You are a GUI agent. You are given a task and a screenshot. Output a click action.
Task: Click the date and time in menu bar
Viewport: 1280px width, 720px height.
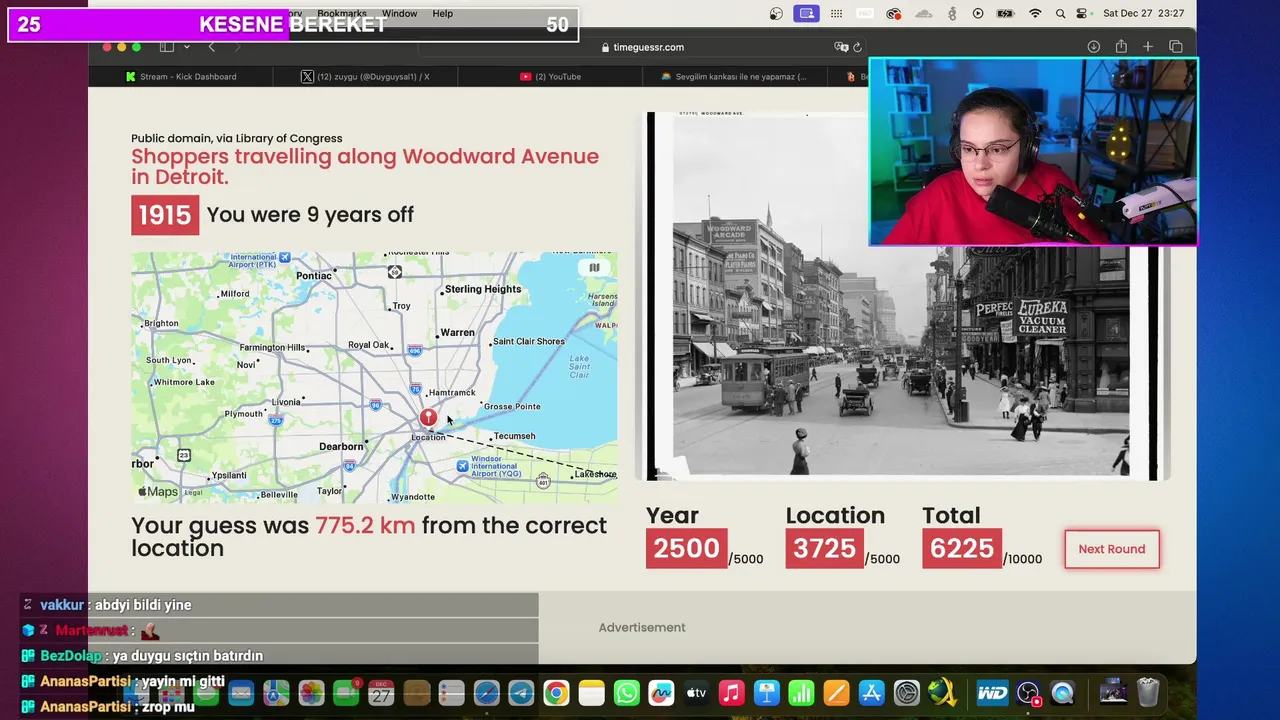(x=1143, y=14)
